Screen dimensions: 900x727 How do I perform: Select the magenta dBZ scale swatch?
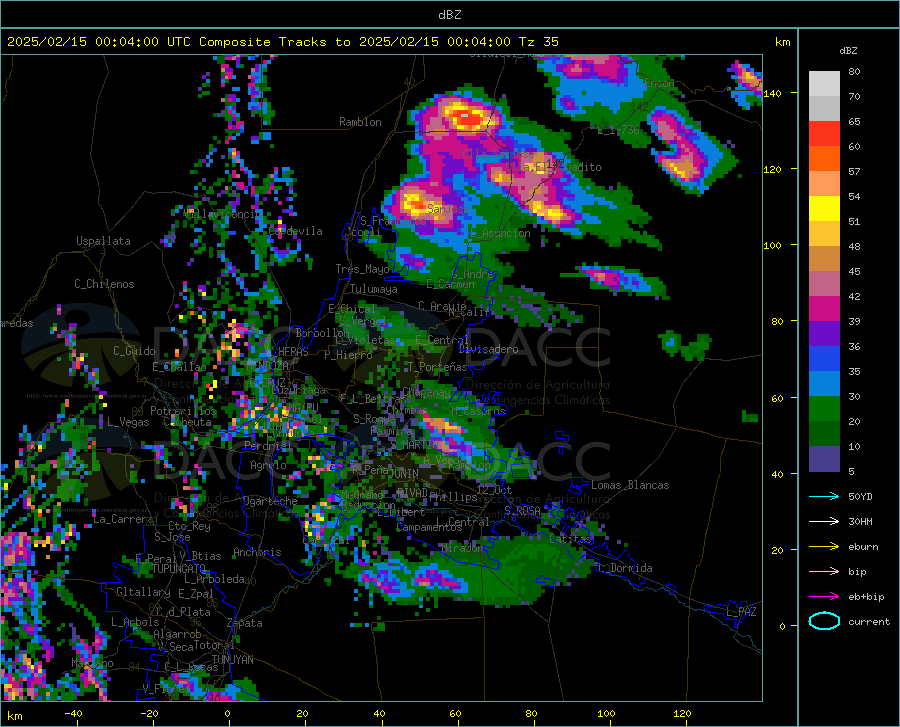(824, 309)
